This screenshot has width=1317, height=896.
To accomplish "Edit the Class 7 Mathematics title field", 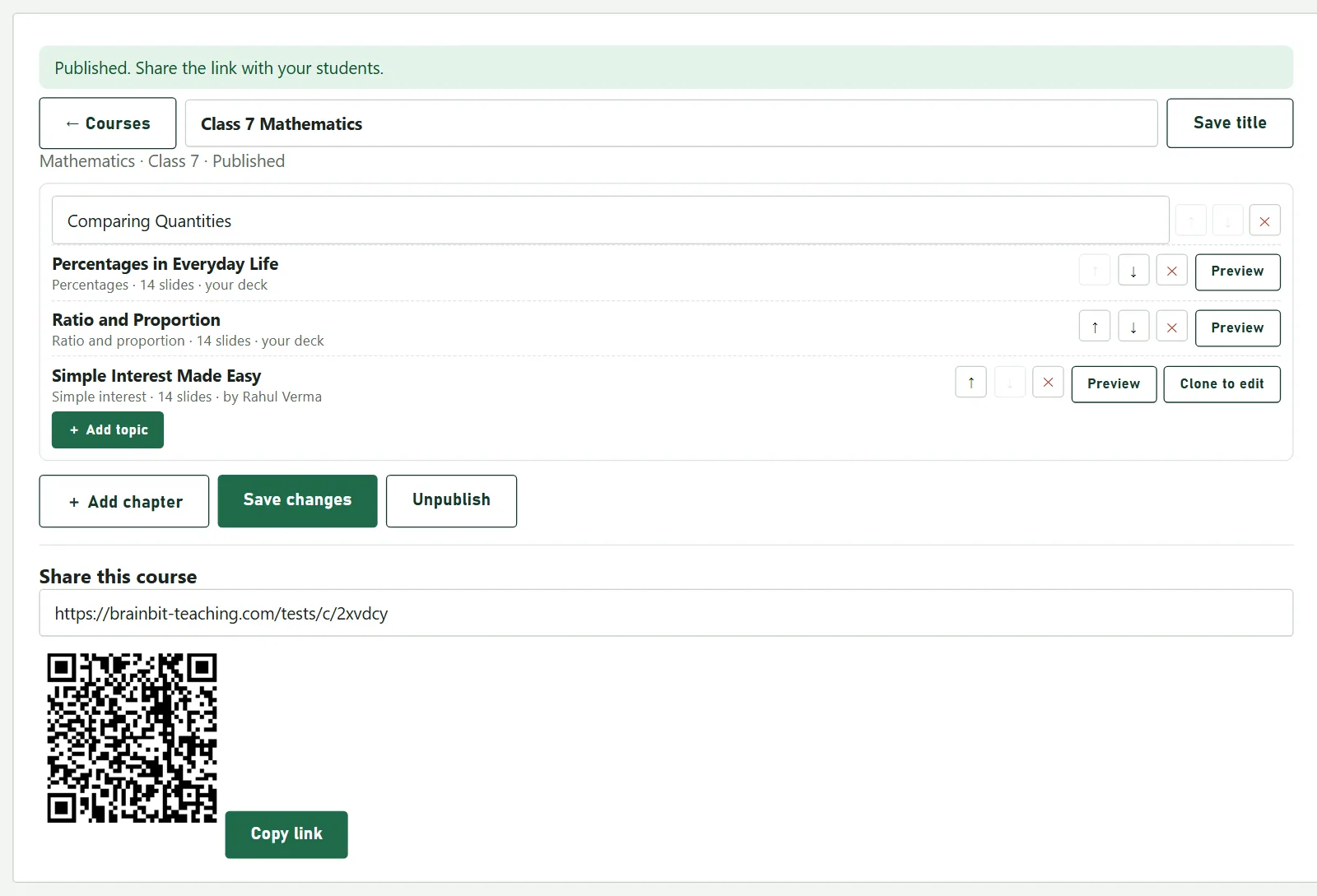I will pos(671,123).
